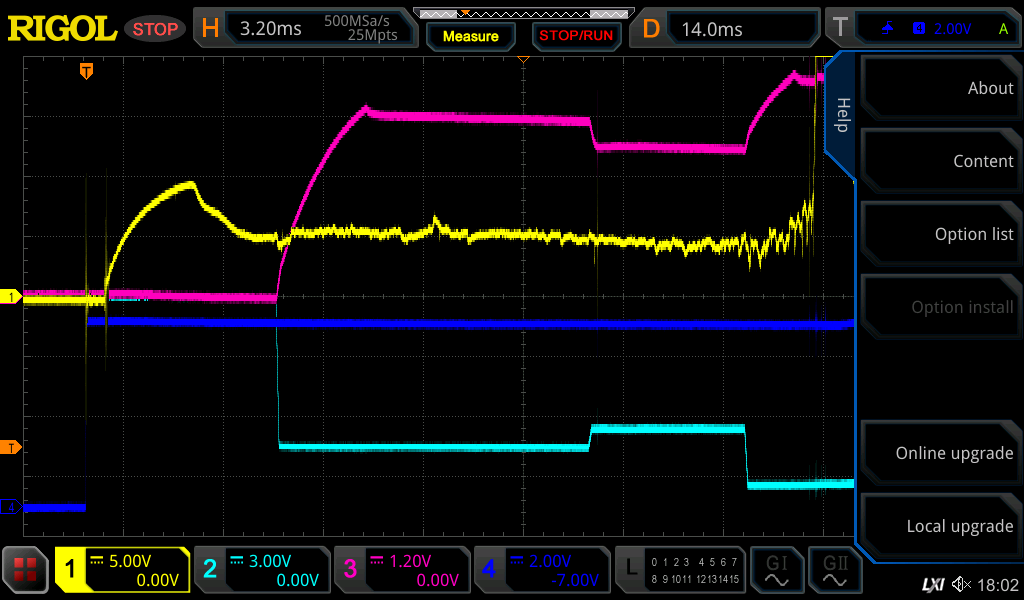
Task: Toggle channel 3 magenta 1.20V label
Action: 401,570
